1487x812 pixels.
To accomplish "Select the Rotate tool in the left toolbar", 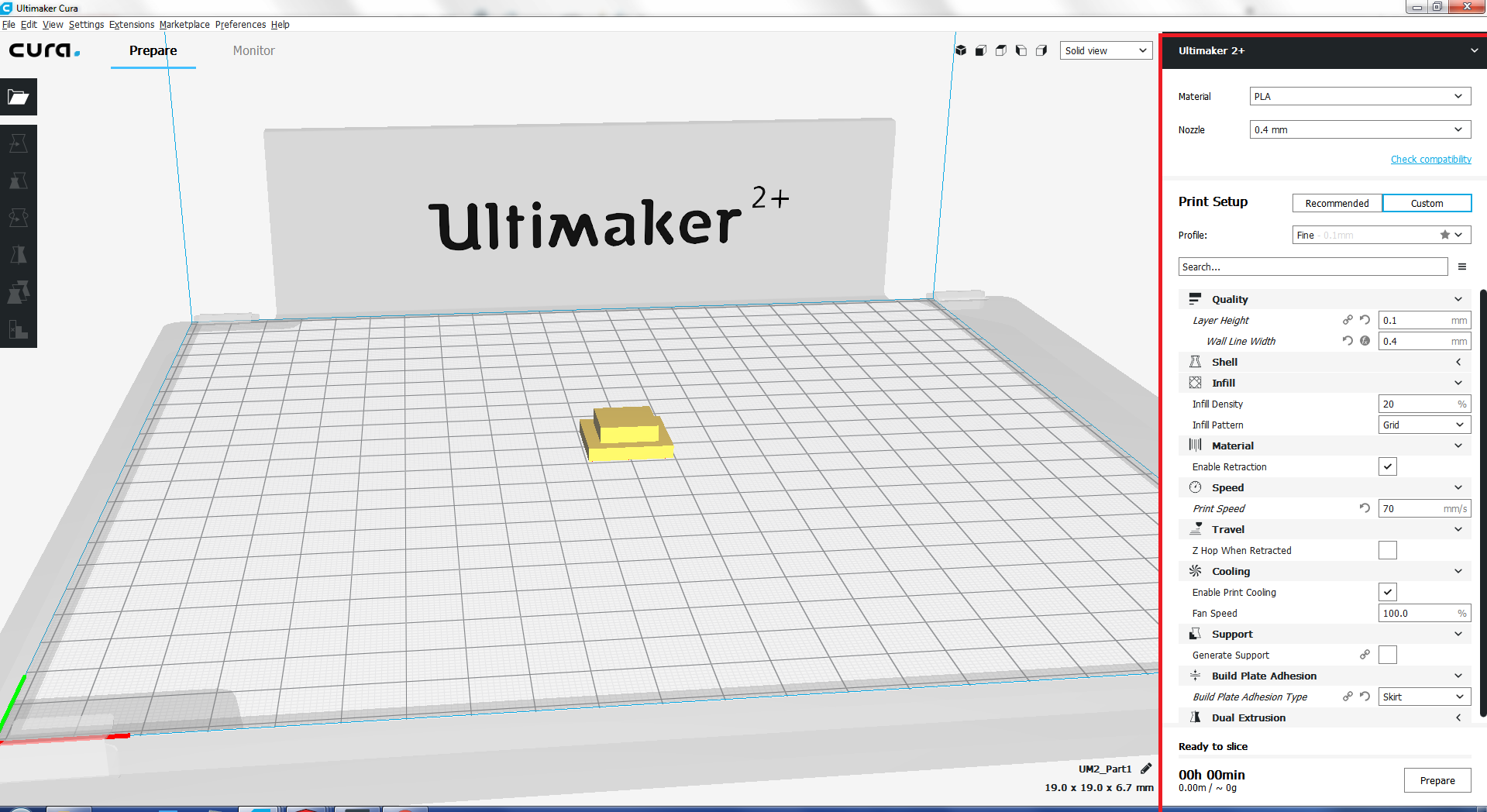I will point(19,218).
